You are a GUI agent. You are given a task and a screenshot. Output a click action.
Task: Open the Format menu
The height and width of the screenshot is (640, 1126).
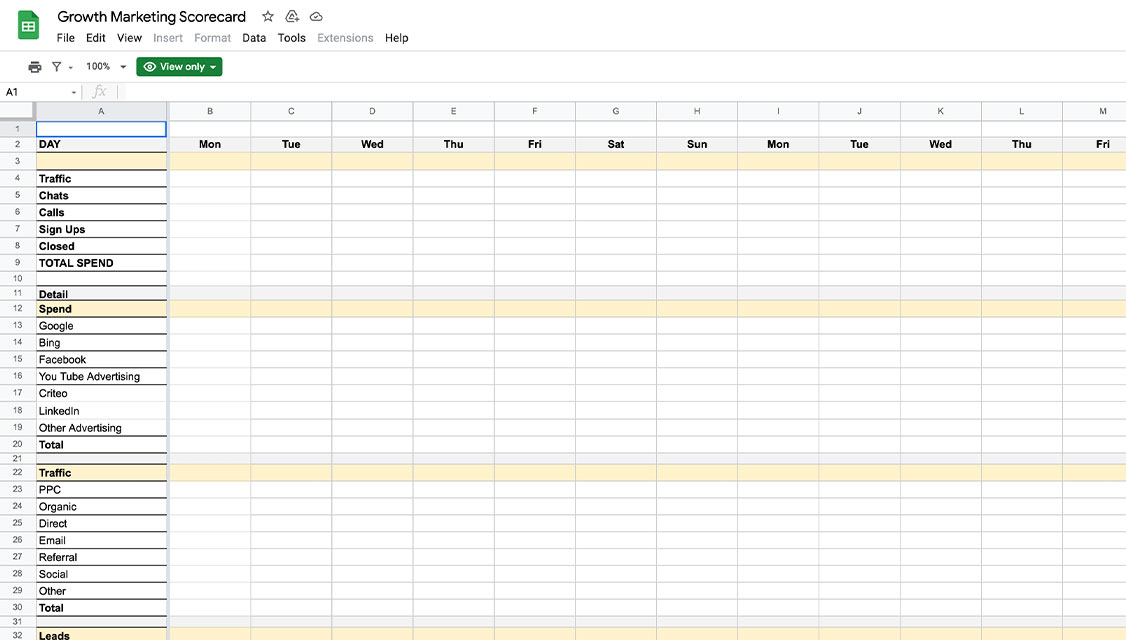click(213, 38)
